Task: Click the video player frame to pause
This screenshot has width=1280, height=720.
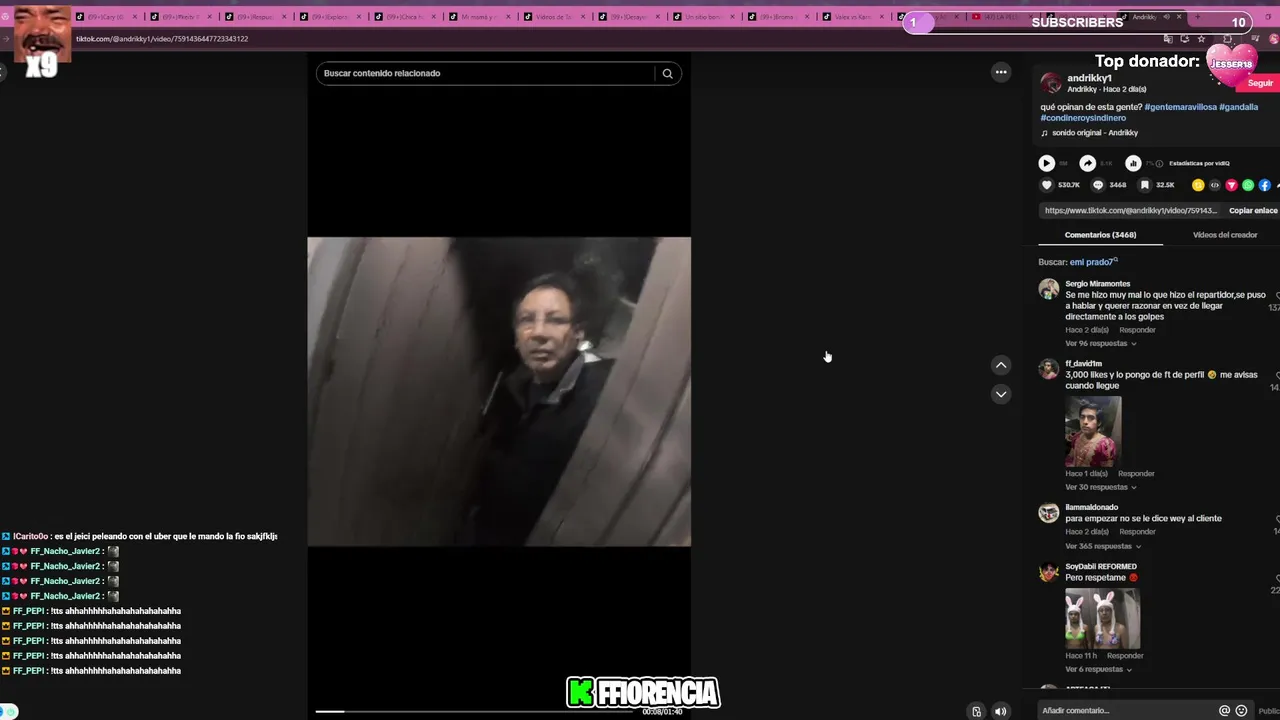Action: tap(499, 392)
